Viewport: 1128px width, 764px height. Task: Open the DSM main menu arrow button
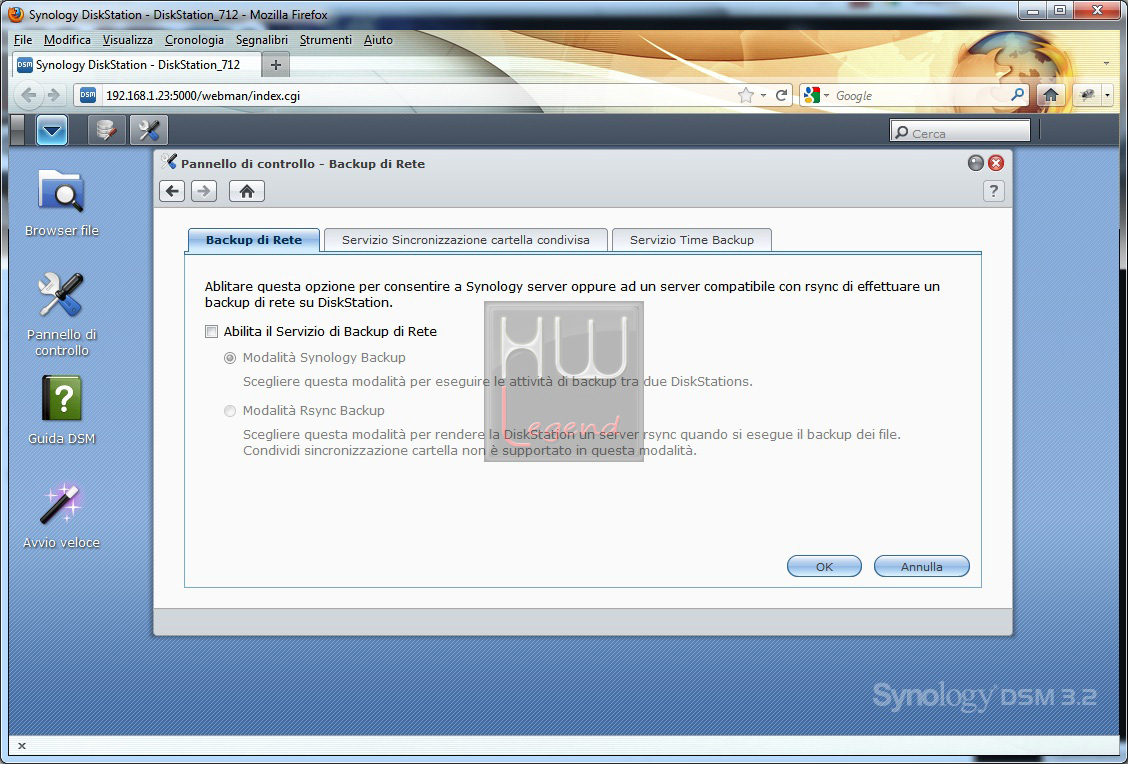52,131
